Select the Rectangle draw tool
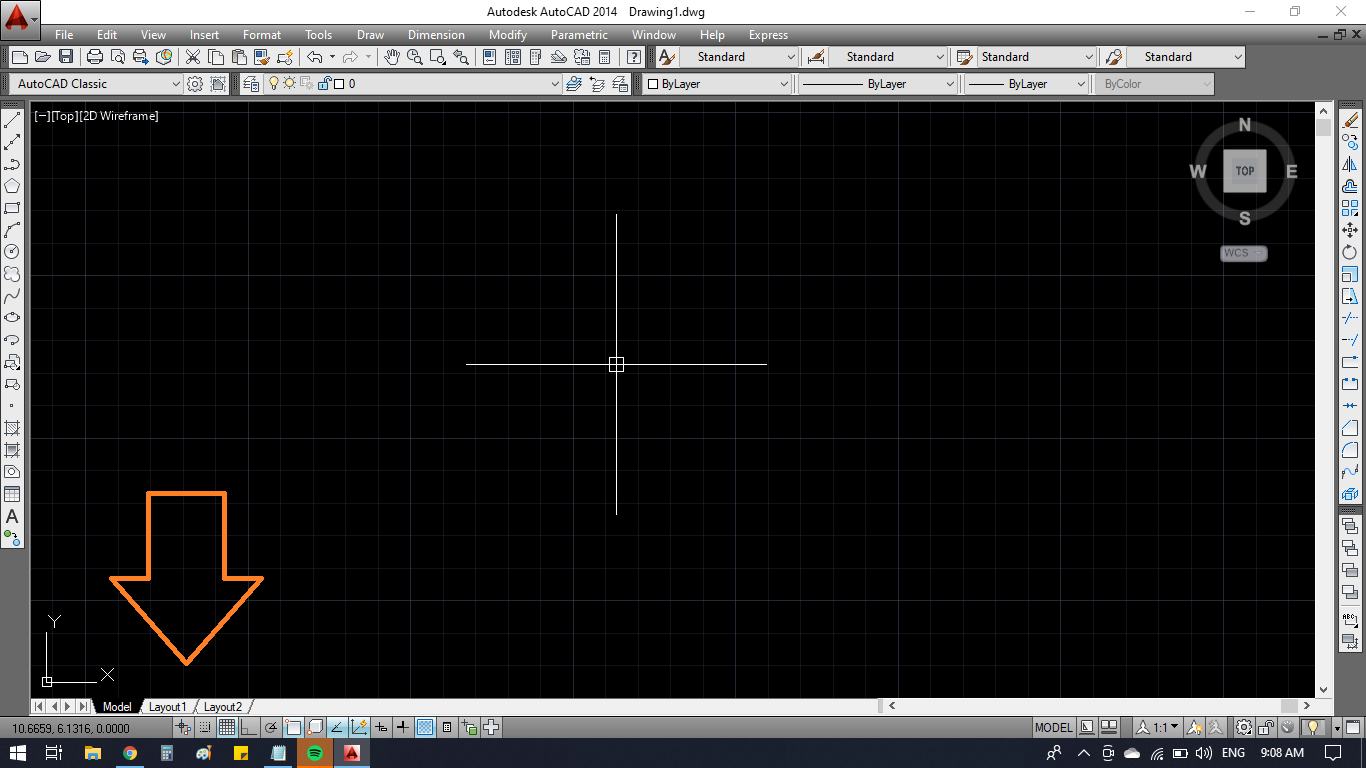Screen dimensions: 1366x768 point(12,208)
